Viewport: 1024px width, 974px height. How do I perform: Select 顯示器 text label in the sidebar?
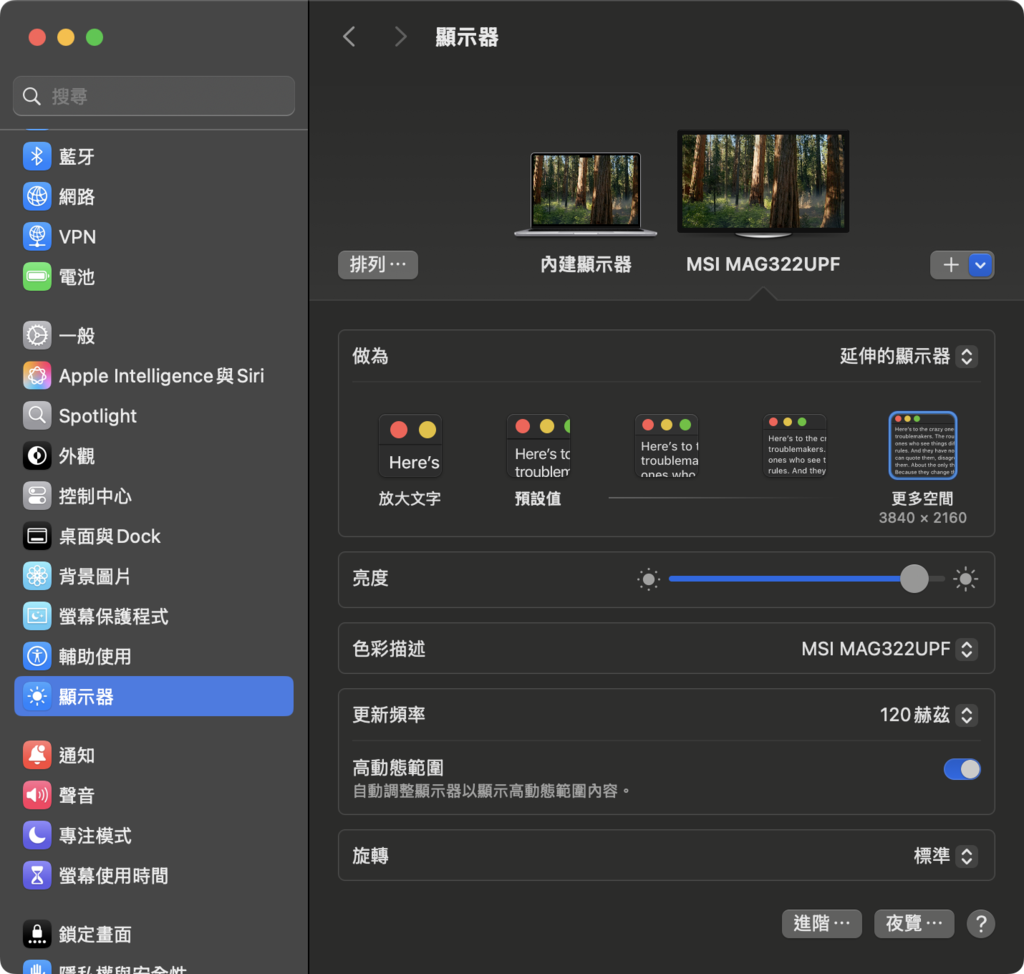86,697
